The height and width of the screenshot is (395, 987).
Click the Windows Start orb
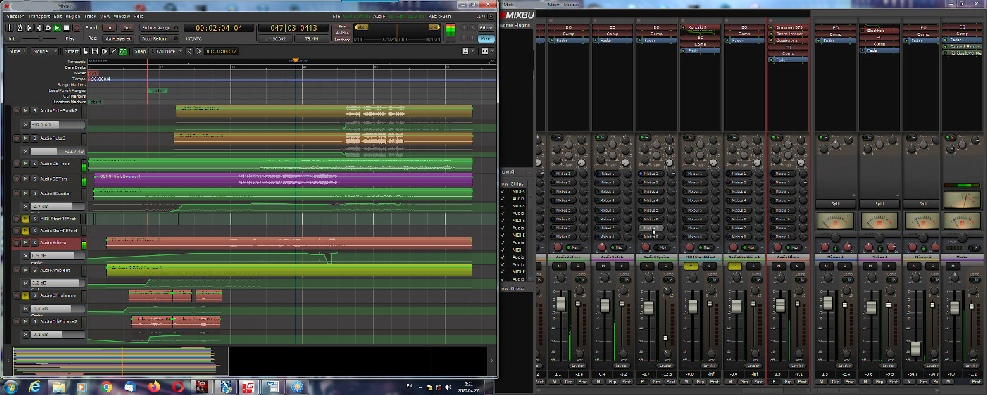coord(11,386)
